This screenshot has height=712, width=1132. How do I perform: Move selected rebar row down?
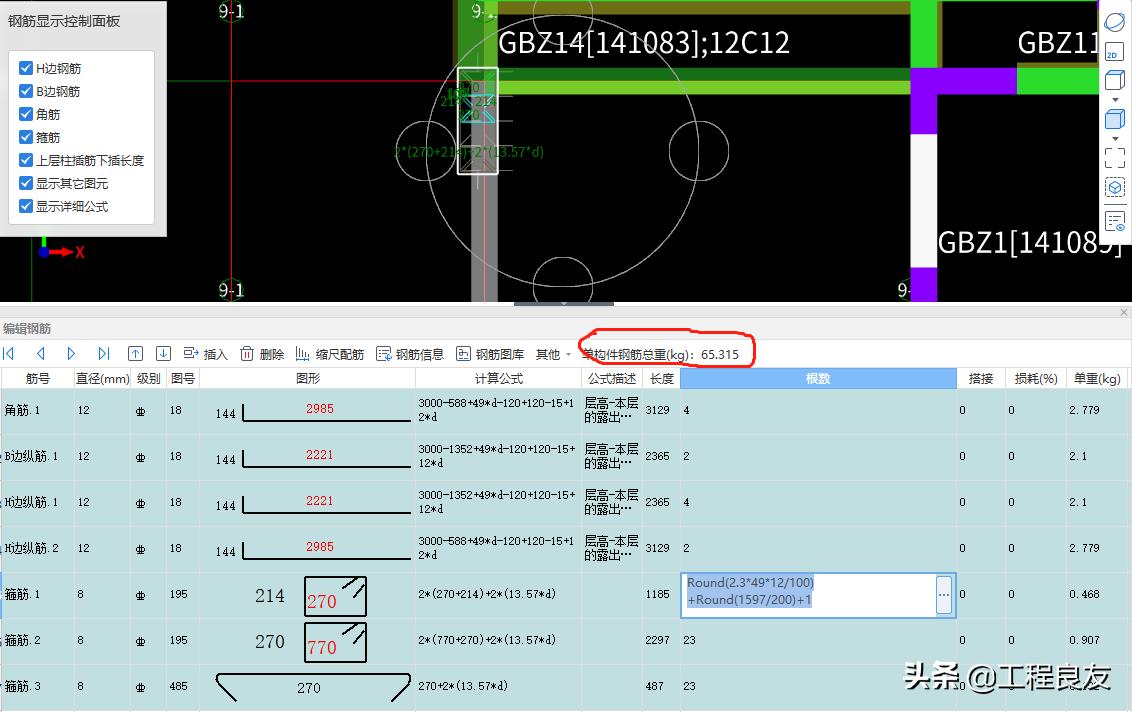coord(163,354)
